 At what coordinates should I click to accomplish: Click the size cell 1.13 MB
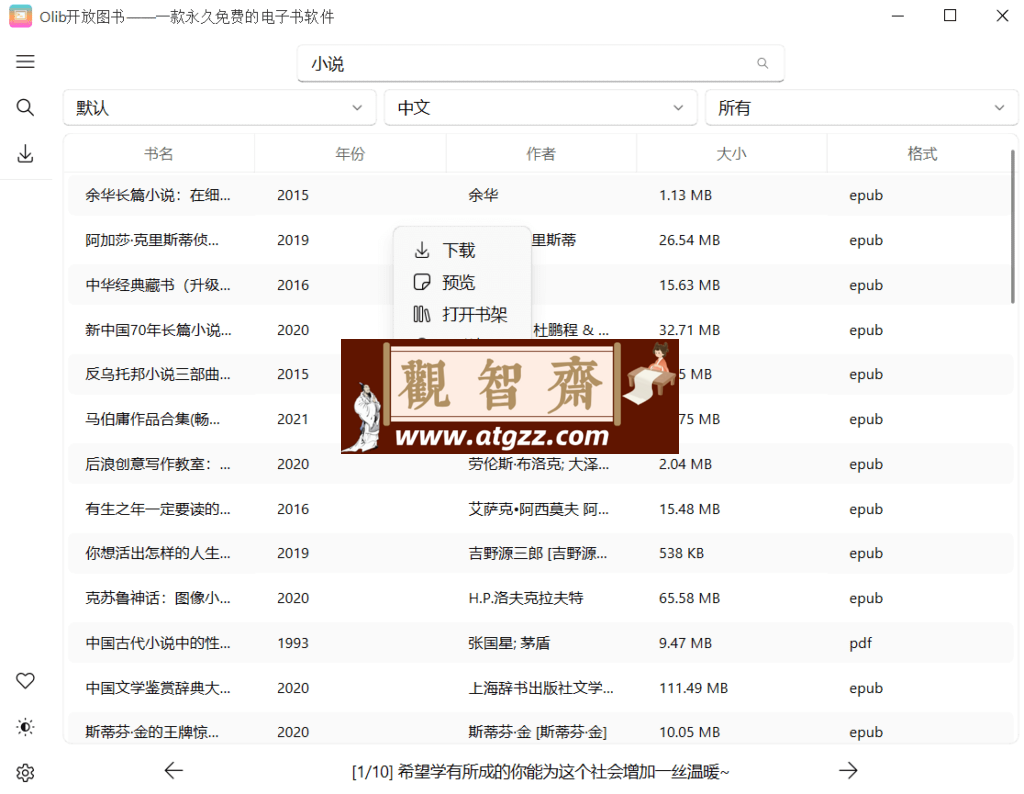pyautogui.click(x=685, y=195)
